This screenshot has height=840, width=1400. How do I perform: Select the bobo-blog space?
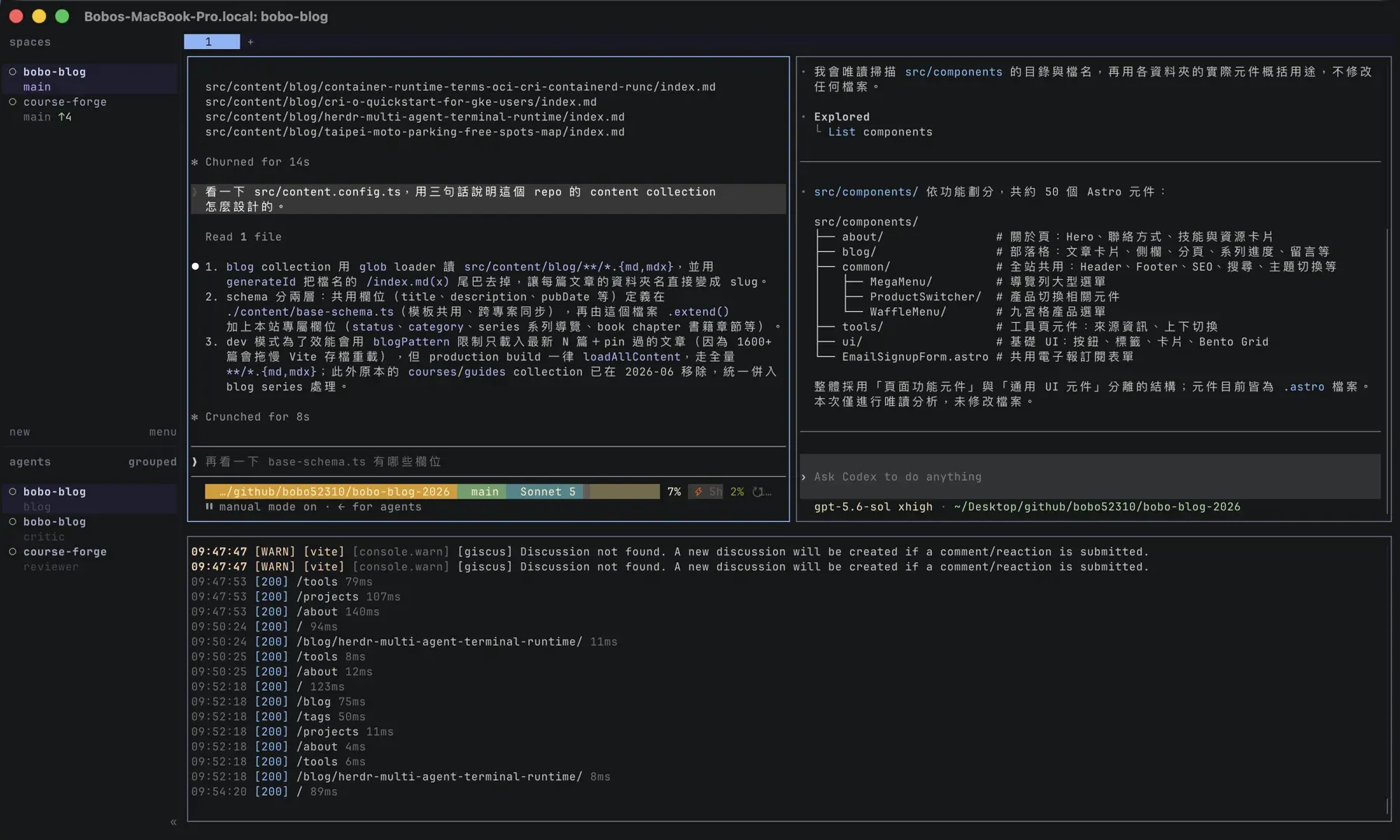coord(91,79)
